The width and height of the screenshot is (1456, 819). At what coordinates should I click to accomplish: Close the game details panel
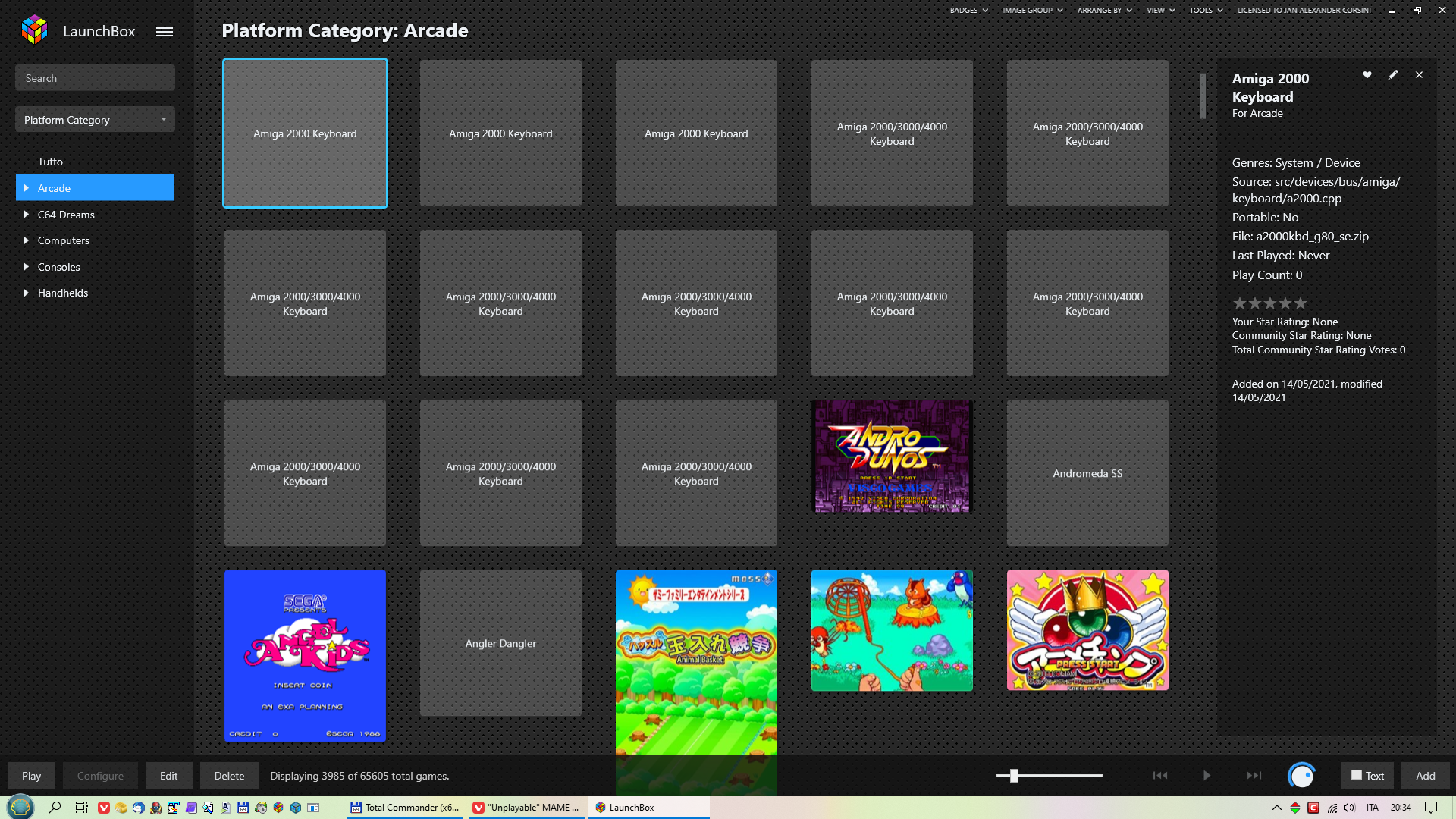[1419, 75]
